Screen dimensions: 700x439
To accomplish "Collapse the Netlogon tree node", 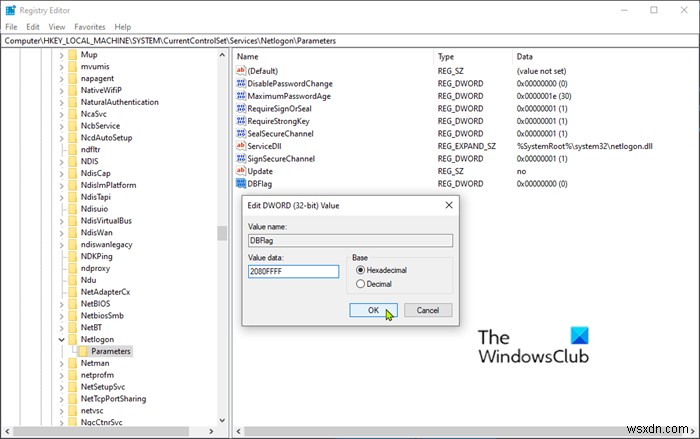I will pyautogui.click(x=62, y=339).
